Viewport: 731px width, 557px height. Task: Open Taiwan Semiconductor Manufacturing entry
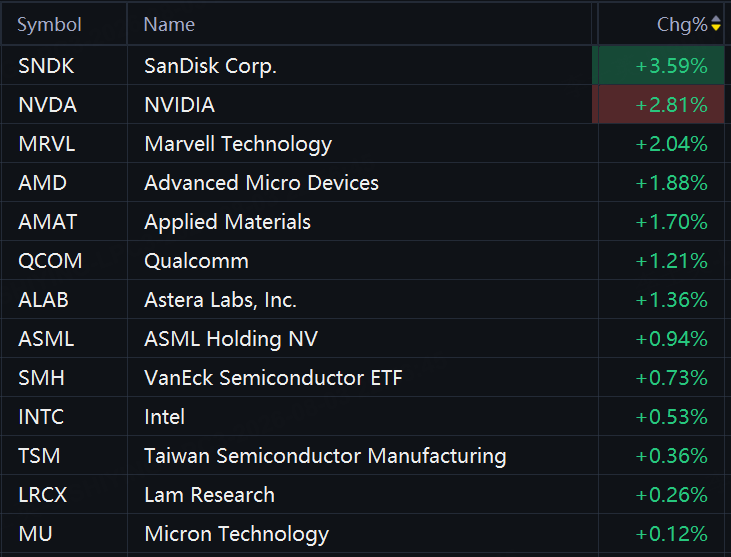[x=325, y=456]
